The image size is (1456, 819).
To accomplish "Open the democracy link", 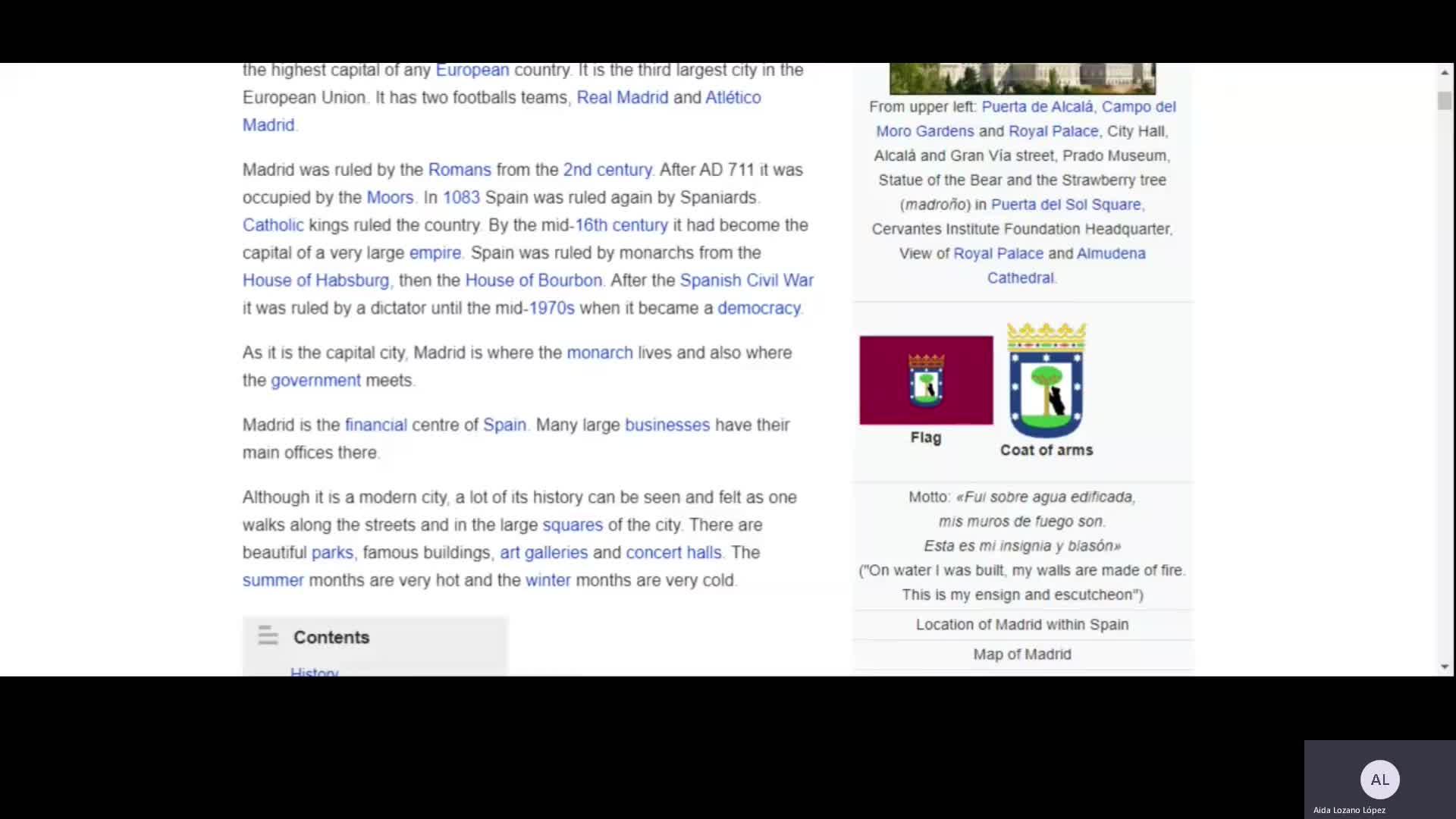I will point(758,308).
